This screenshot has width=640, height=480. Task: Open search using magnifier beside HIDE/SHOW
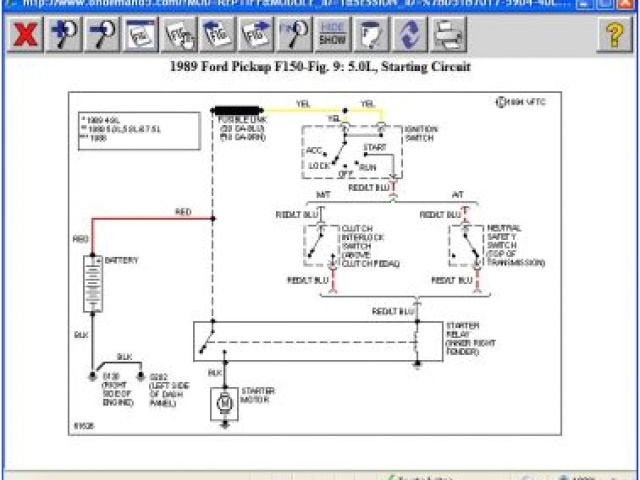coord(295,36)
